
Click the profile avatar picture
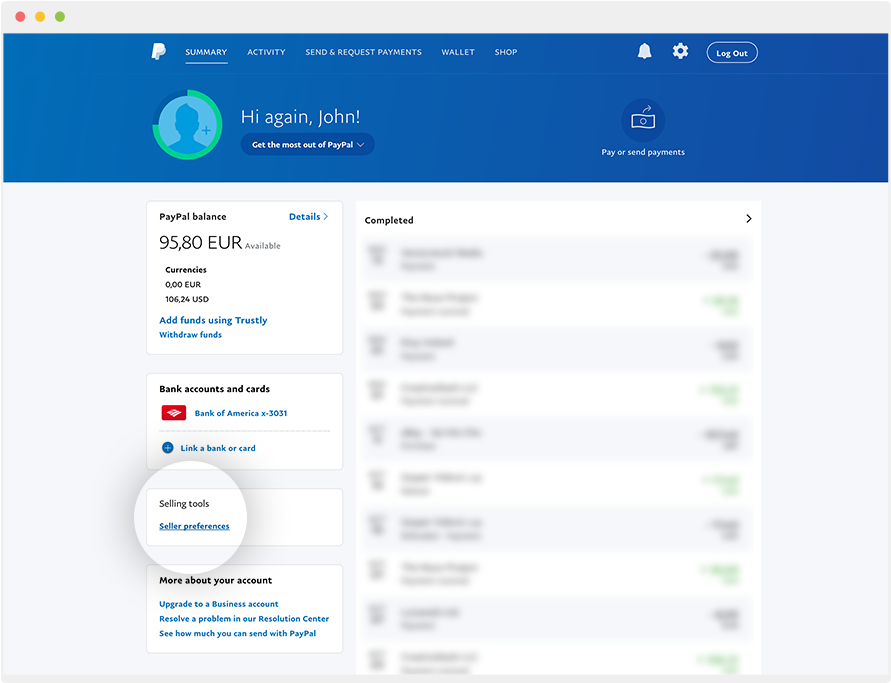186,125
